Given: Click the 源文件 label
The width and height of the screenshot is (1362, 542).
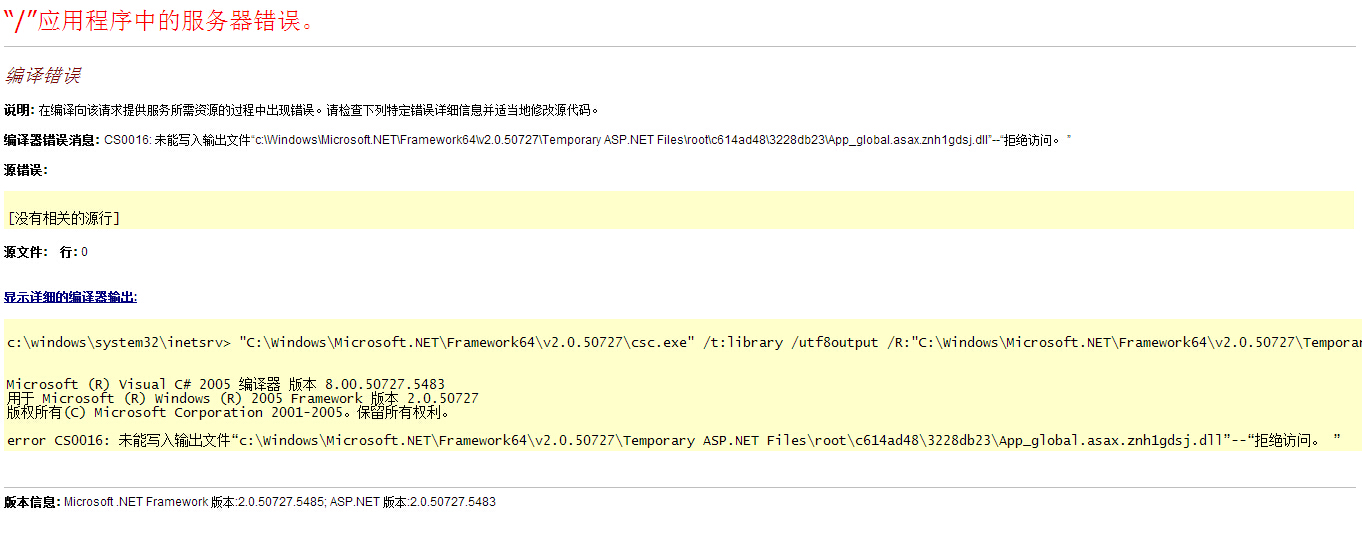Looking at the screenshot, I should (24, 252).
